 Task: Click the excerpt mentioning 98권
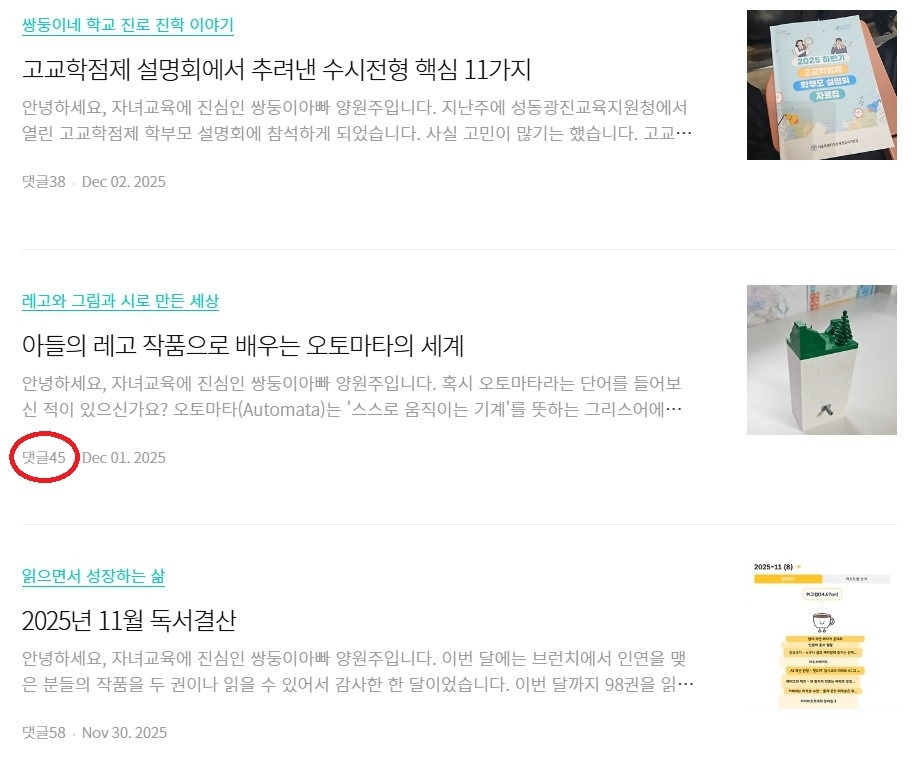click(358, 672)
